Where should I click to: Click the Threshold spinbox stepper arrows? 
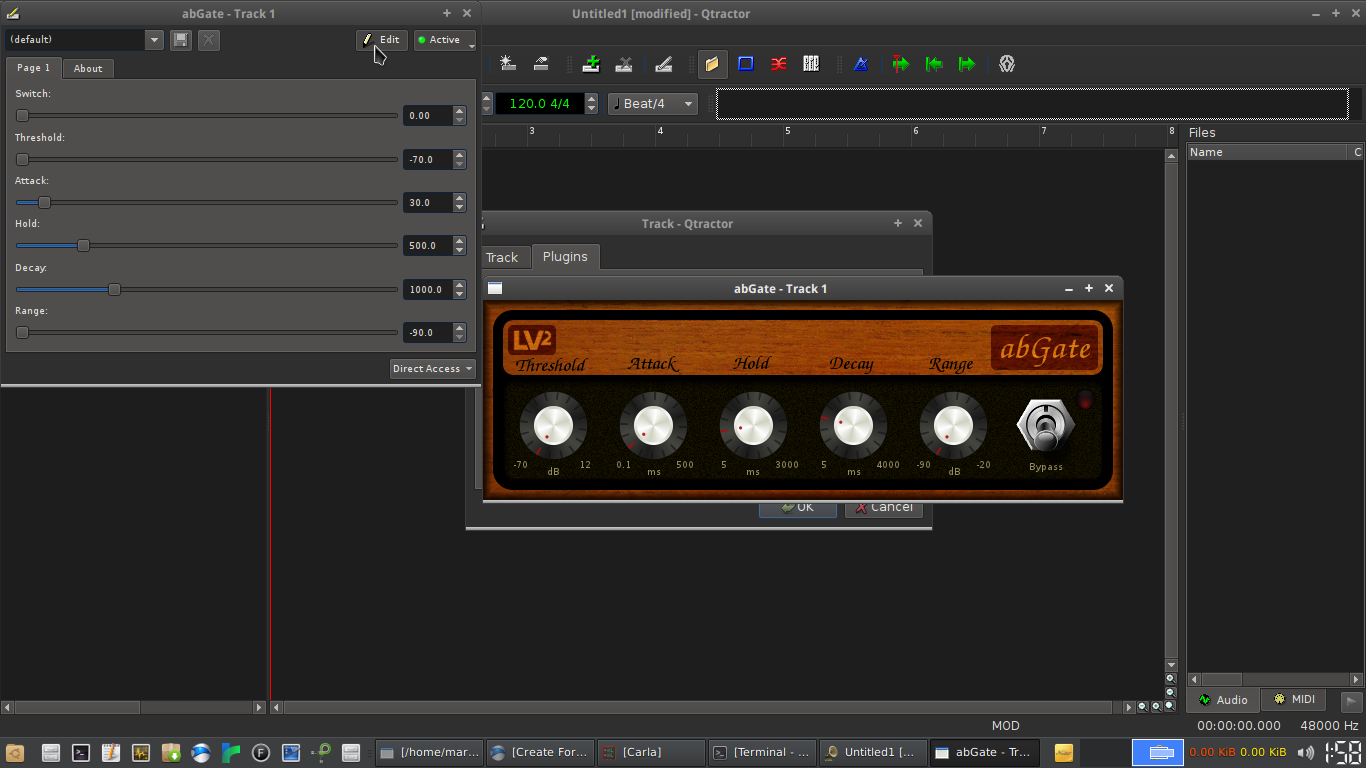tap(460, 159)
